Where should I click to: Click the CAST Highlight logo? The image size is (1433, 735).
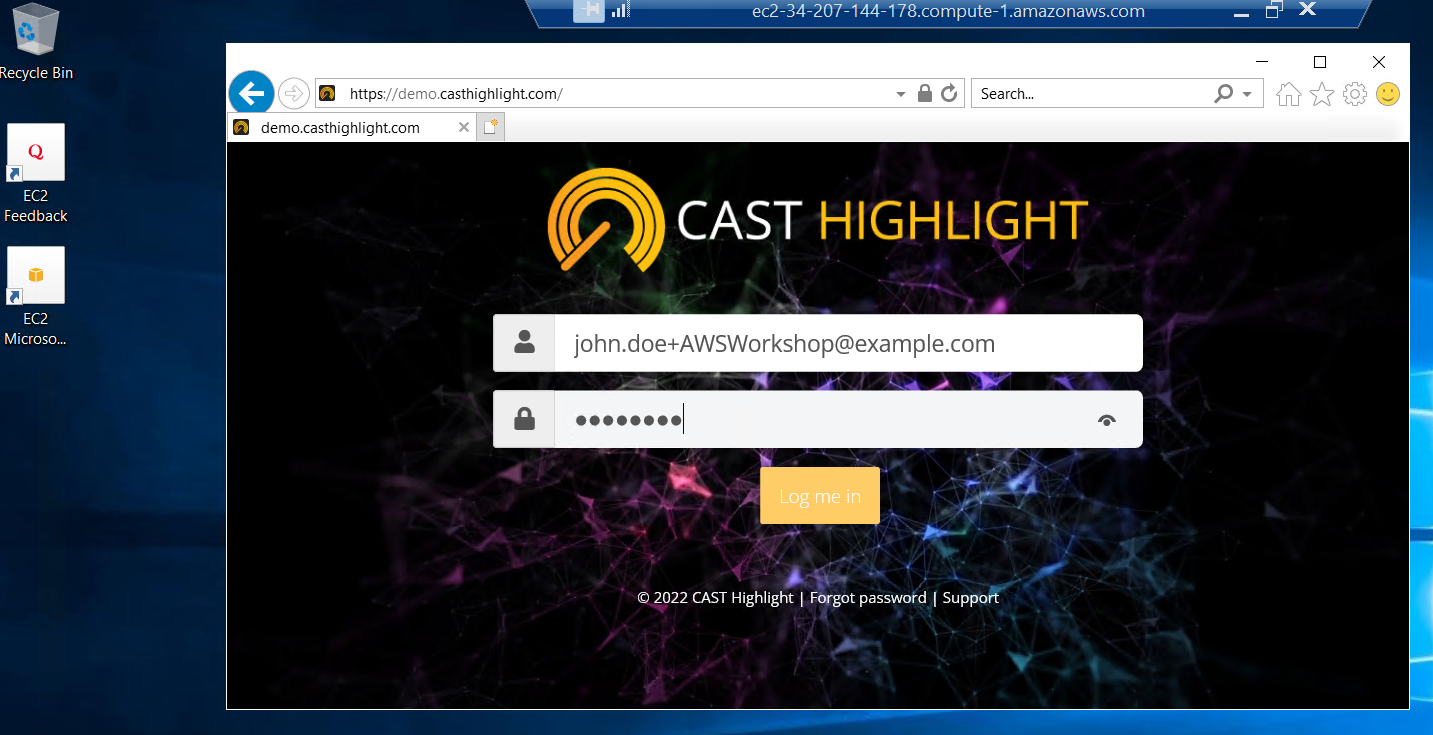coord(818,220)
